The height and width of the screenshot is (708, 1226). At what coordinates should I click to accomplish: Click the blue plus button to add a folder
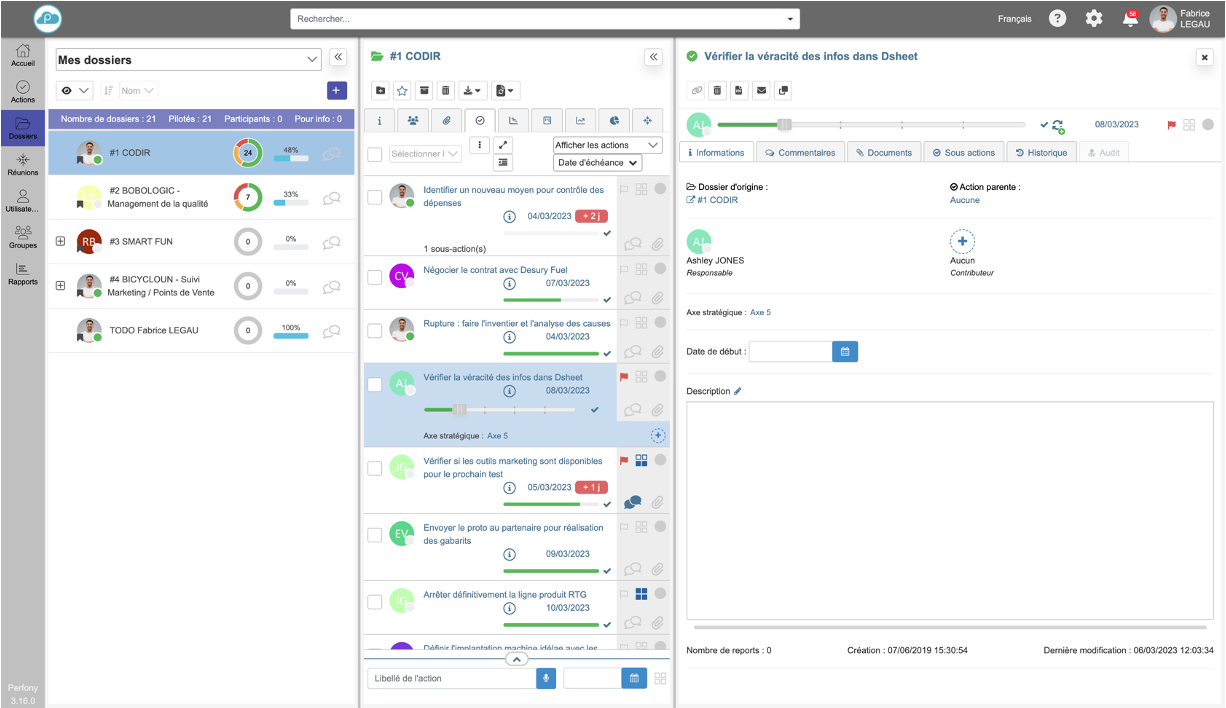(336, 91)
